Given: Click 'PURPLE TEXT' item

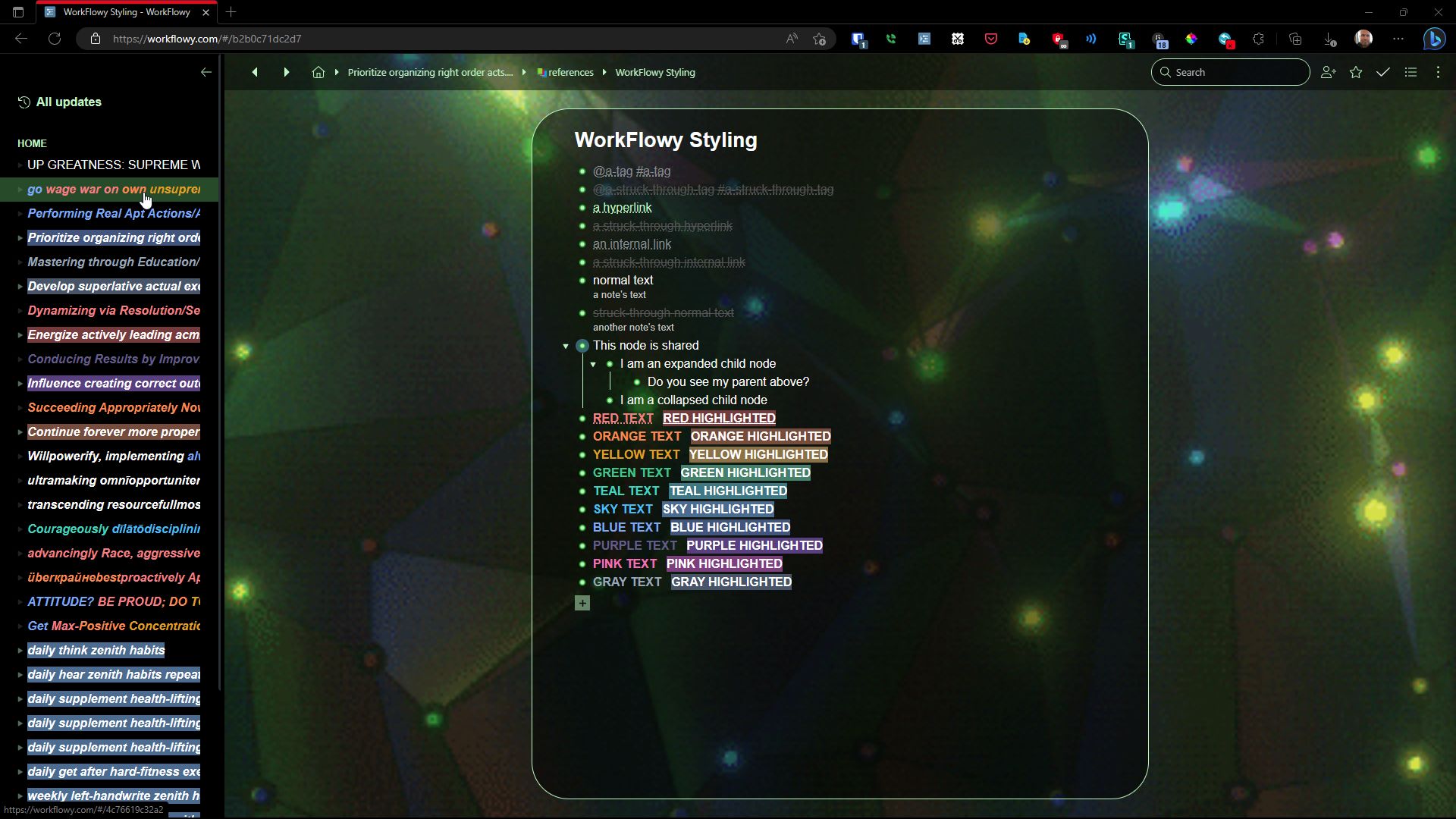Looking at the screenshot, I should point(635,545).
